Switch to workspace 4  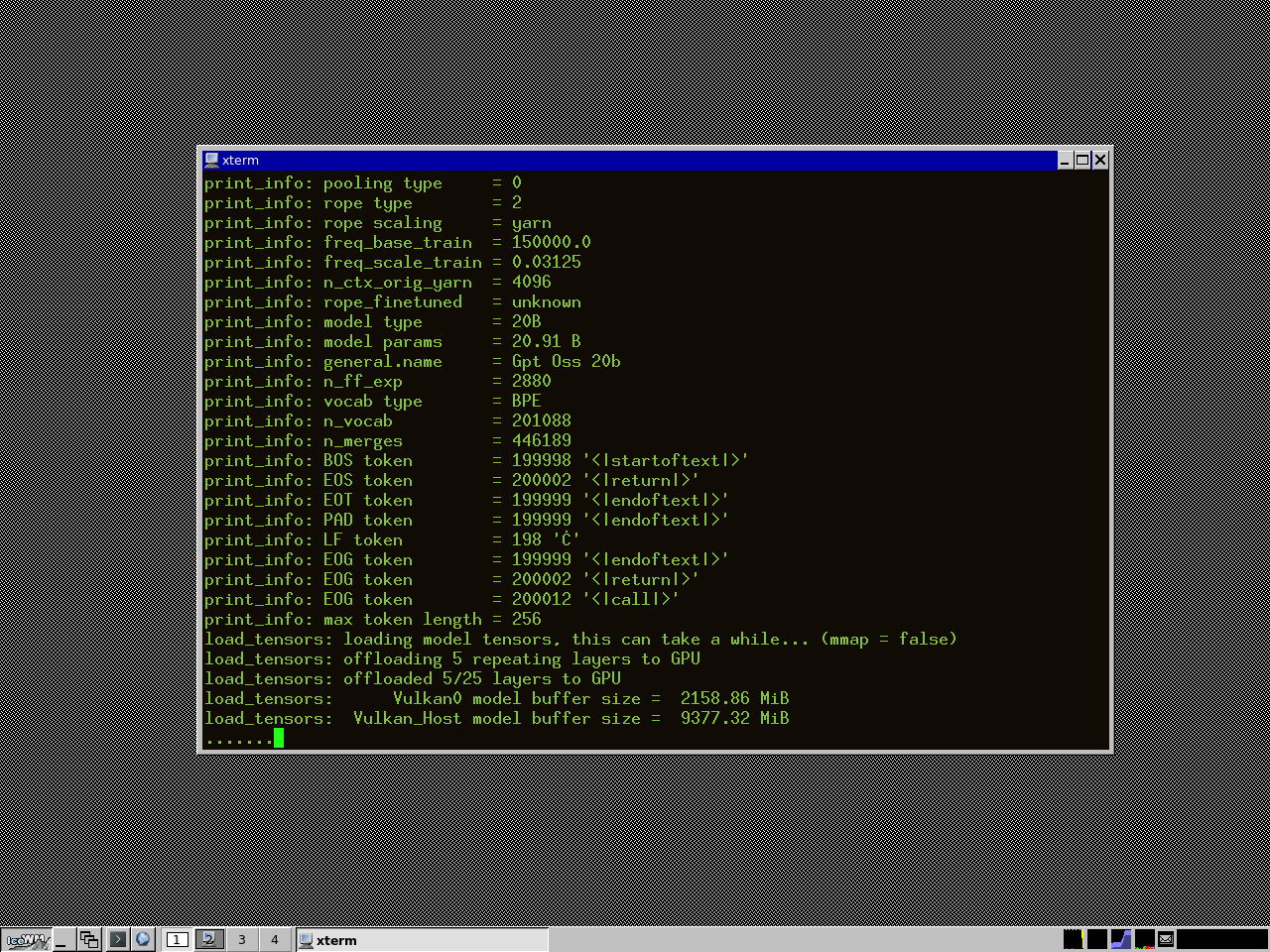(275, 939)
